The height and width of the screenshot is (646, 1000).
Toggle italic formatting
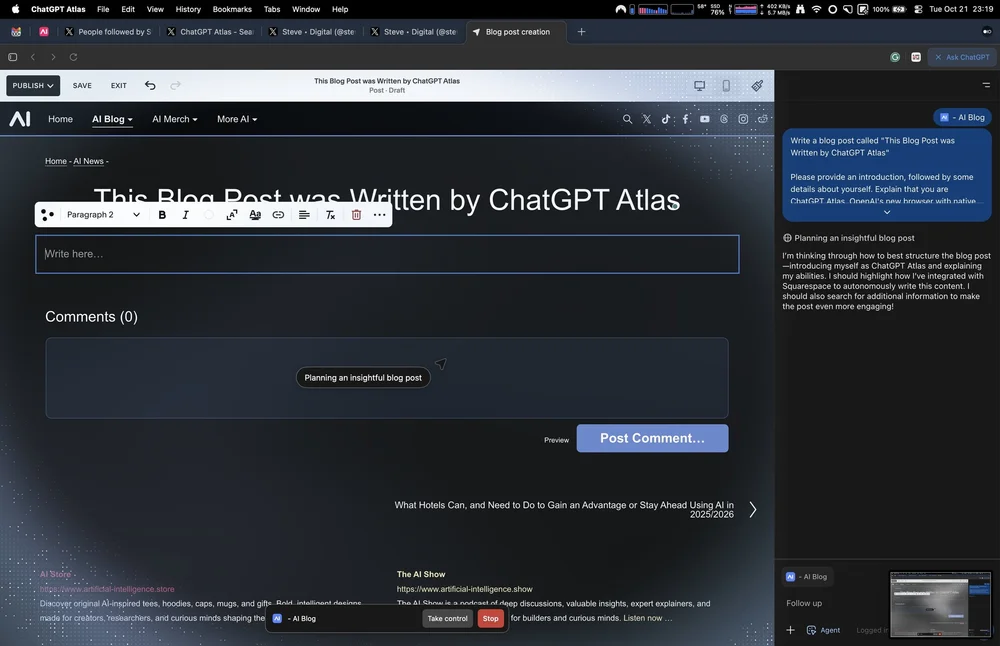click(186, 215)
